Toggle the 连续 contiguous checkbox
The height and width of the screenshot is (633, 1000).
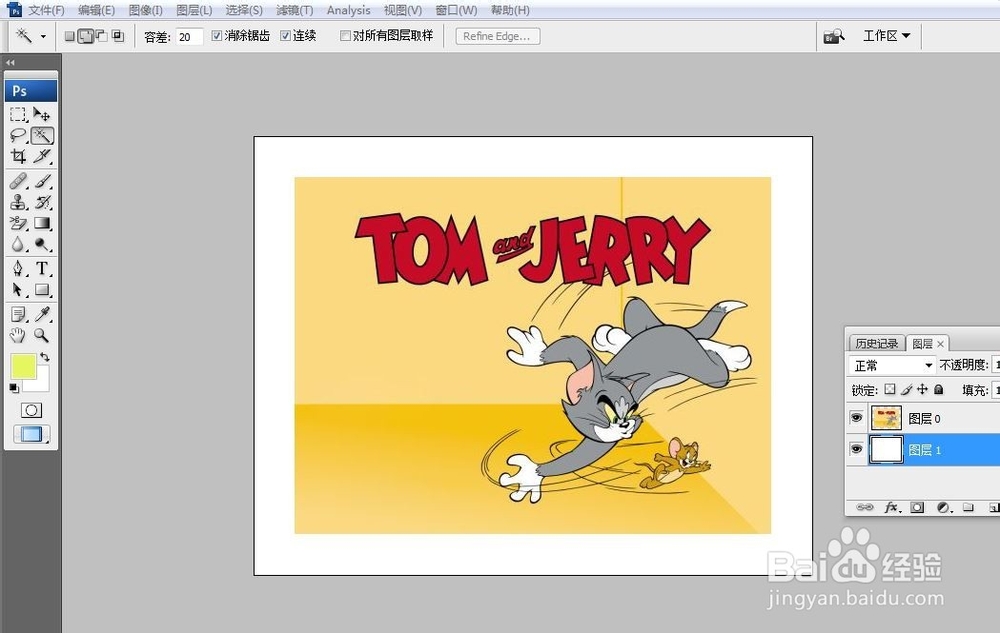(285, 36)
